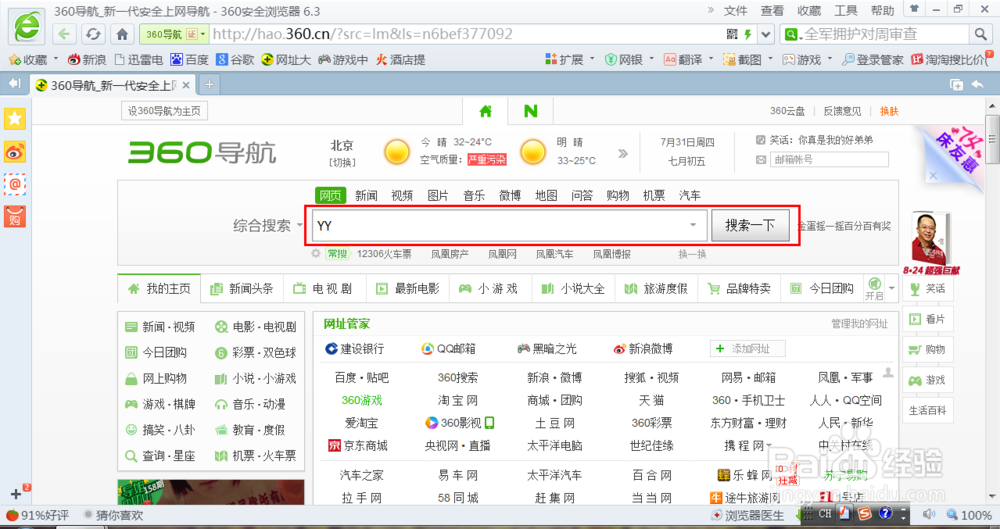The height and width of the screenshot is (529, 1000).
Task: Click the 91%好评 rating in status bar
Action: 37,515
